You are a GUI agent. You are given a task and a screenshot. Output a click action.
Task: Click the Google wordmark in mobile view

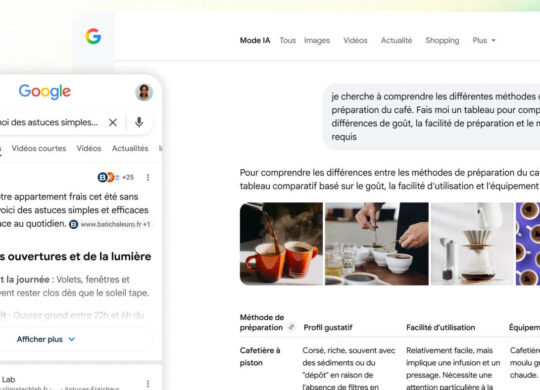(x=45, y=92)
